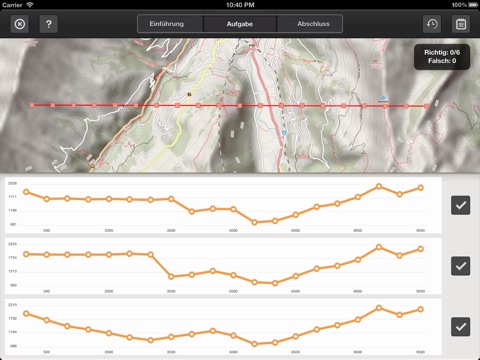The width and height of the screenshot is (480, 360).
Task: Tap the blue marker icon below the red line
Action: (x=284, y=132)
